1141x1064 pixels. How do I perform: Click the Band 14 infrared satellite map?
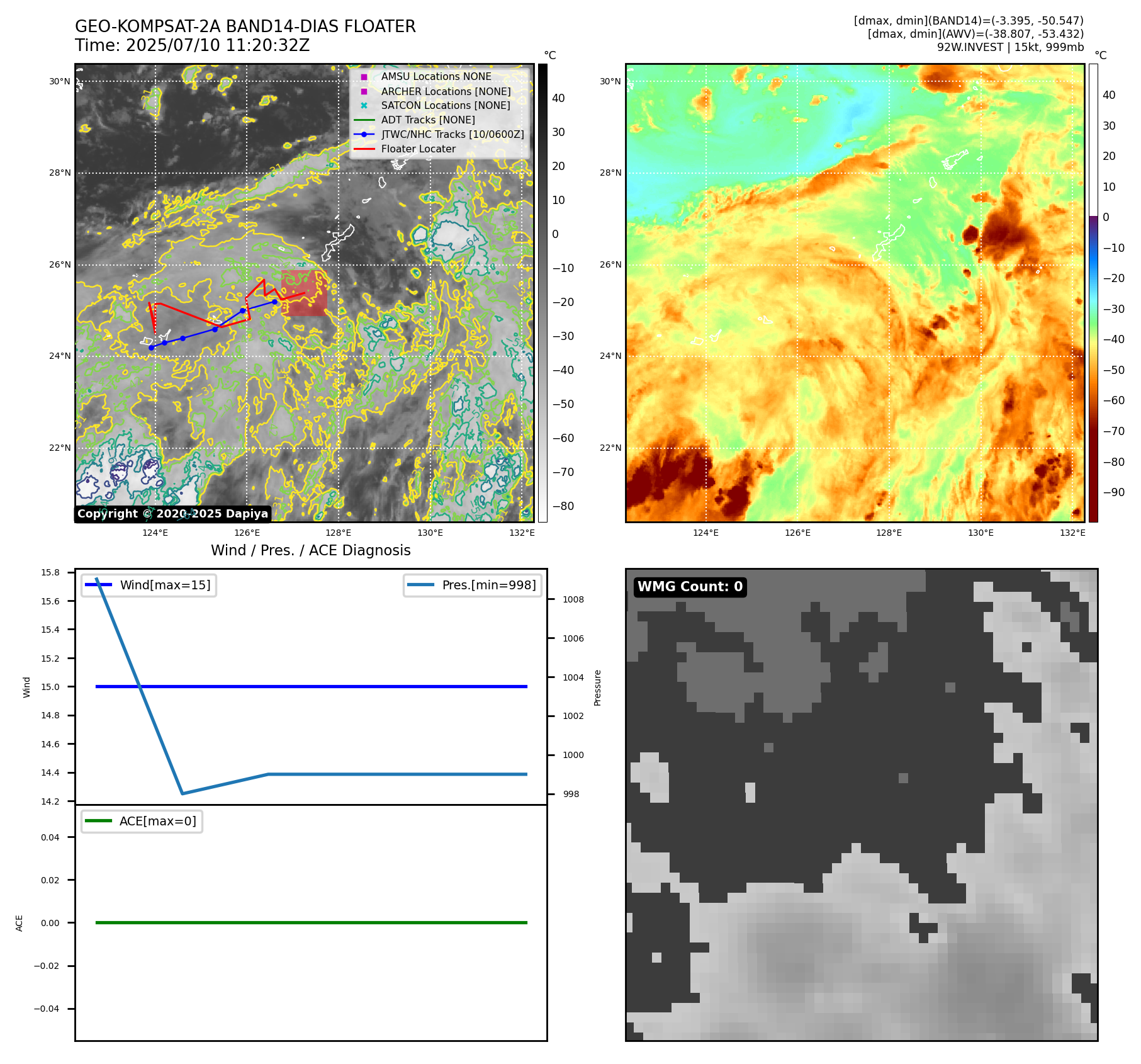(x=305, y=293)
